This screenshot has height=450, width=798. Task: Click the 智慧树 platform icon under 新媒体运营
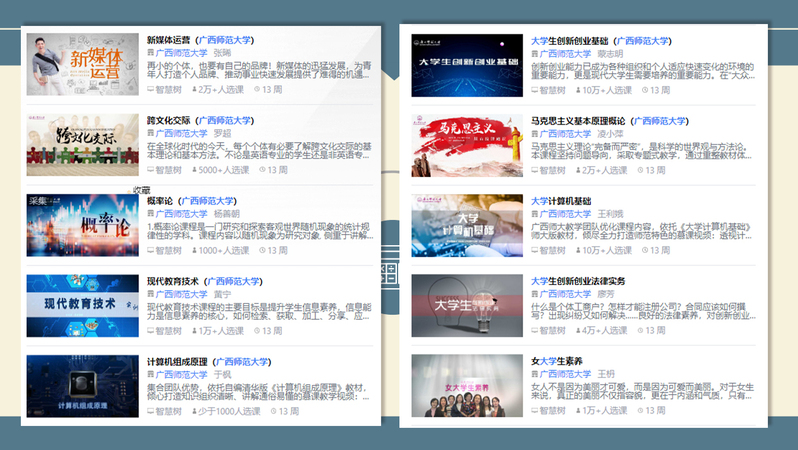151,89
